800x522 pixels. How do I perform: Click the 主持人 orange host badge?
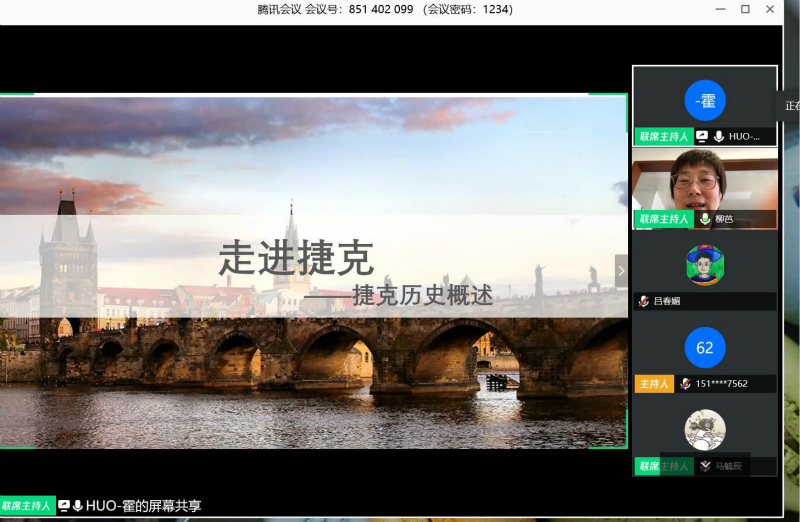(x=653, y=384)
